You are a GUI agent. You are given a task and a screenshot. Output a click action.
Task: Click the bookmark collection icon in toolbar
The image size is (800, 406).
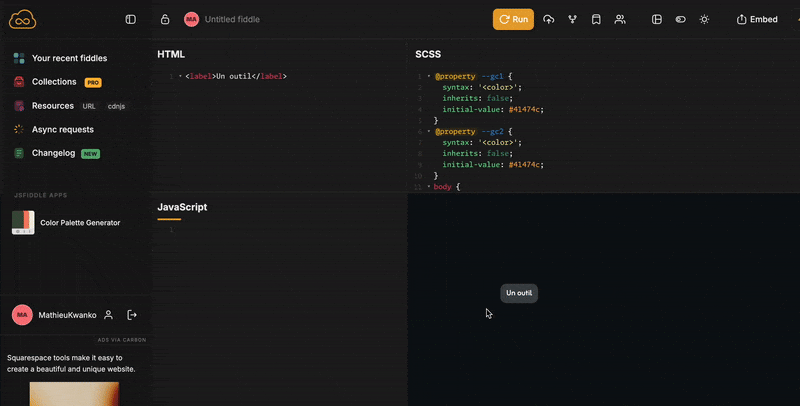pos(596,19)
